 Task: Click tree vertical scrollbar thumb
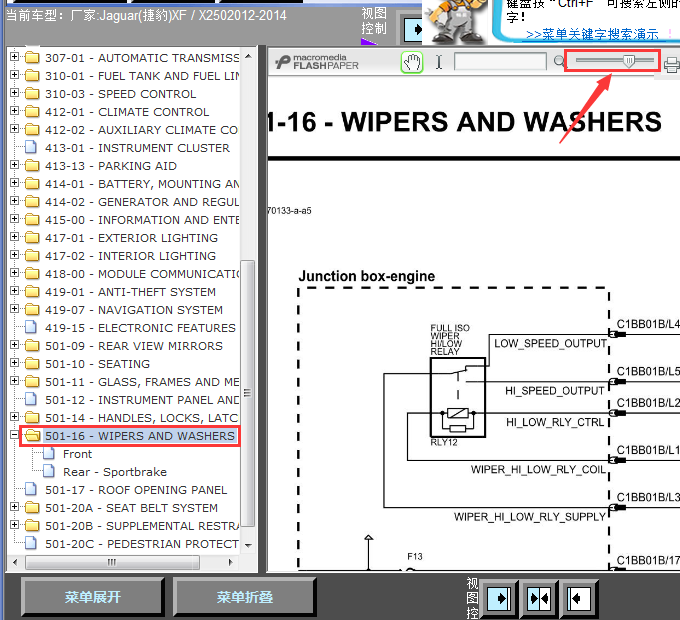248,393
